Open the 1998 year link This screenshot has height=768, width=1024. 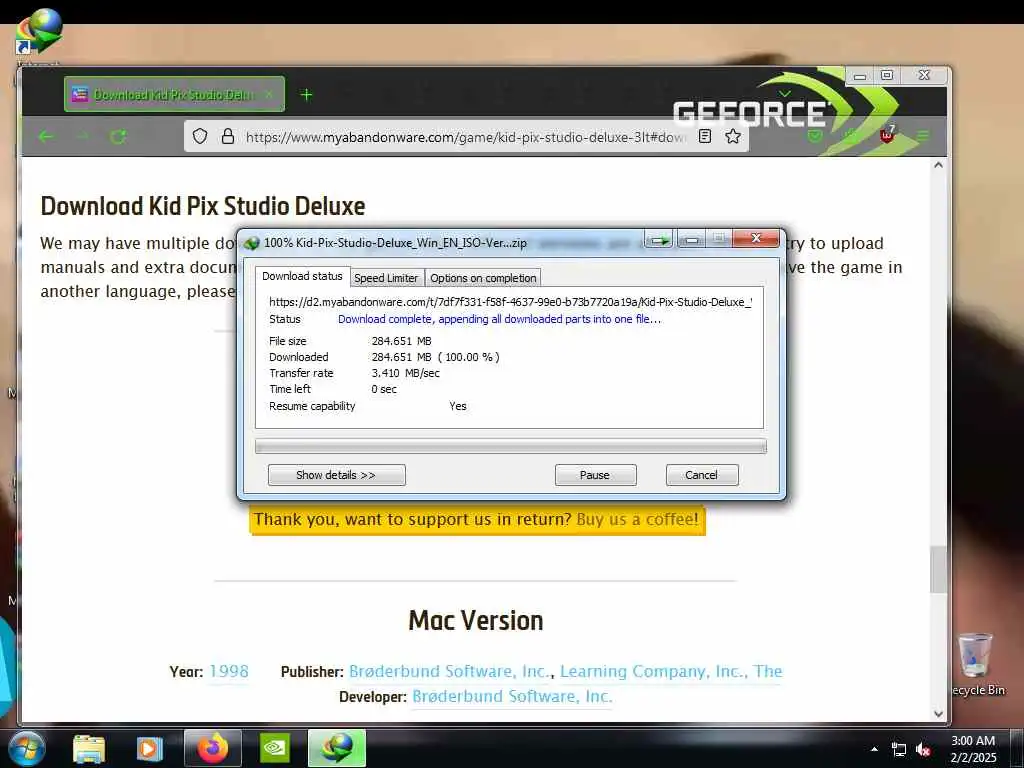click(x=229, y=672)
